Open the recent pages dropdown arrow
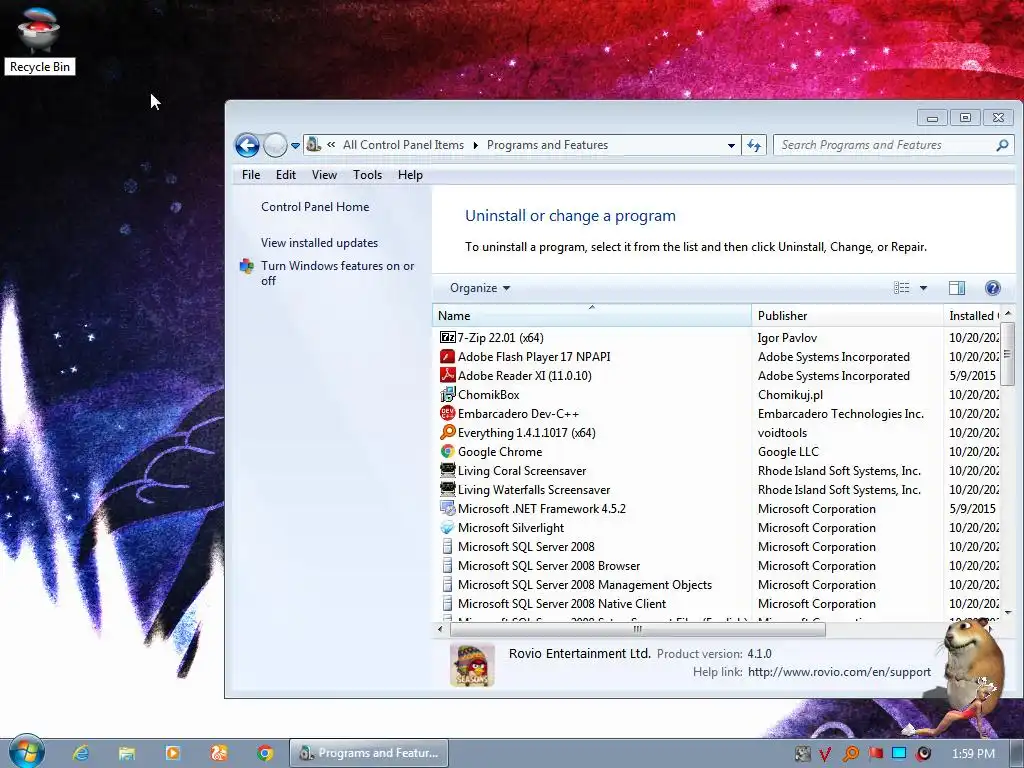 295,146
